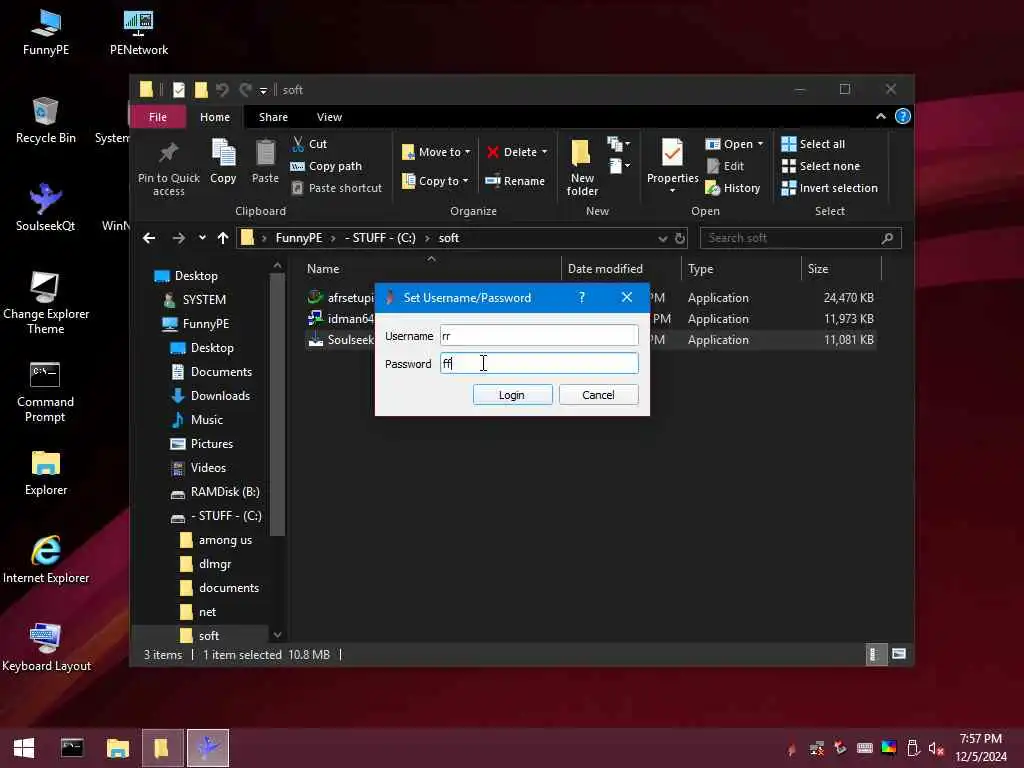
Task: Click Login in the Set Username/Password dialog
Action: point(512,395)
